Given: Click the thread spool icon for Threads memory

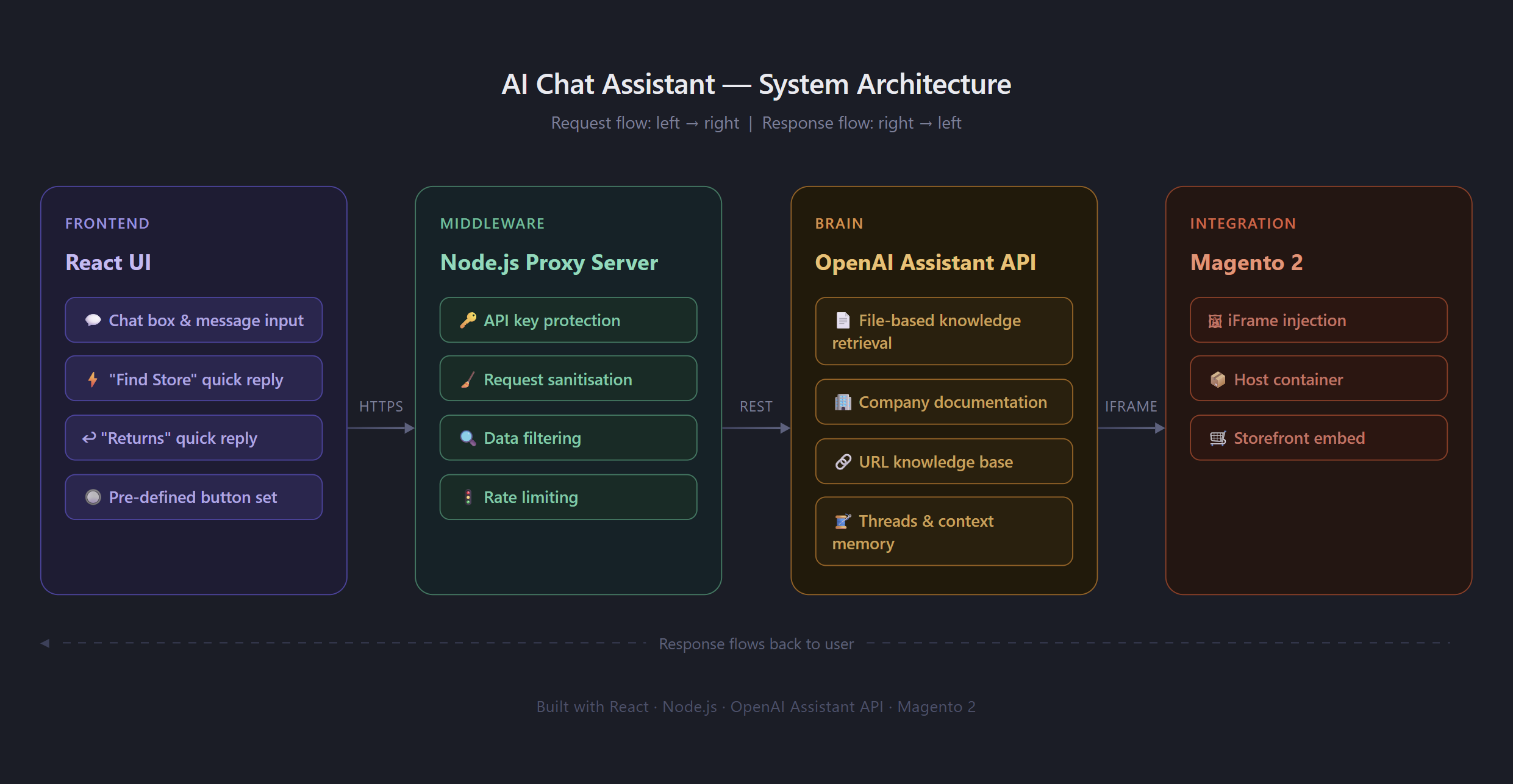Looking at the screenshot, I should pyautogui.click(x=843, y=521).
